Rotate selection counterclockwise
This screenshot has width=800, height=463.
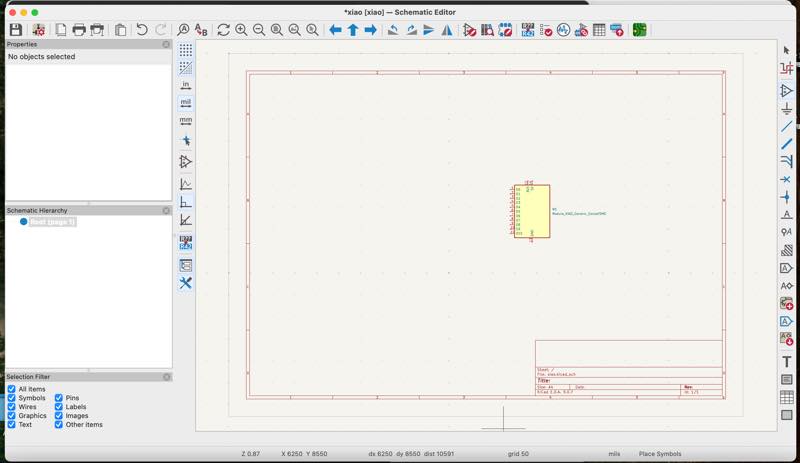tap(393, 30)
